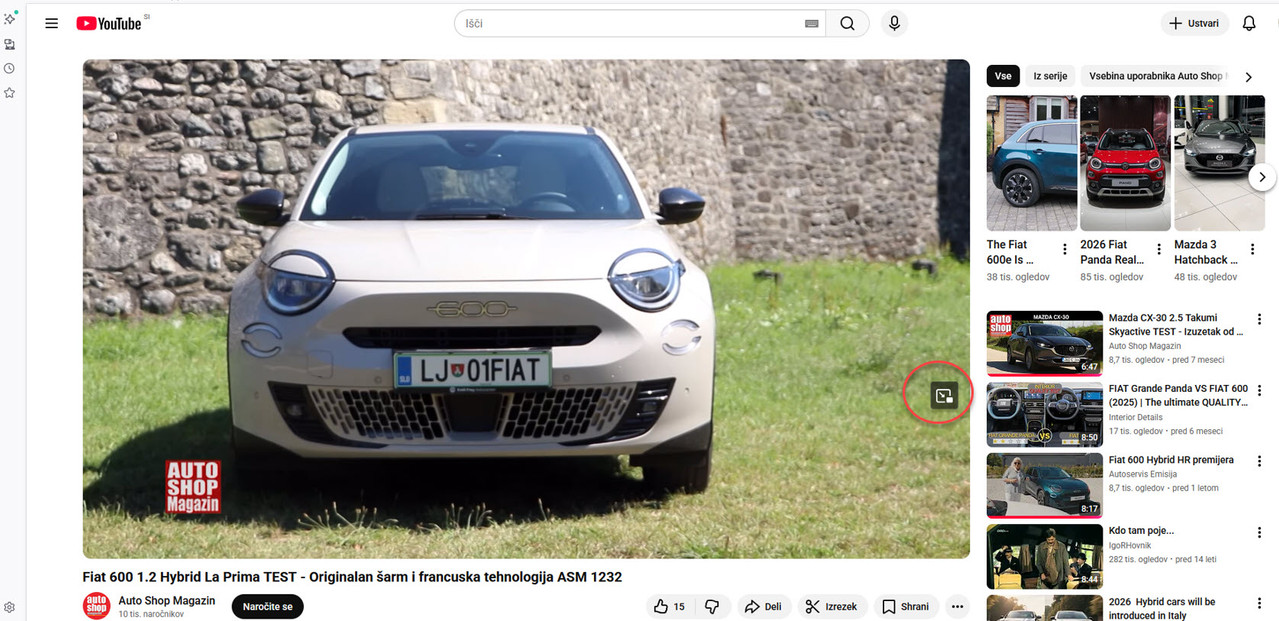Open options for 2026 Hybrid cars video
This screenshot has height=621, width=1279.
1259,604
